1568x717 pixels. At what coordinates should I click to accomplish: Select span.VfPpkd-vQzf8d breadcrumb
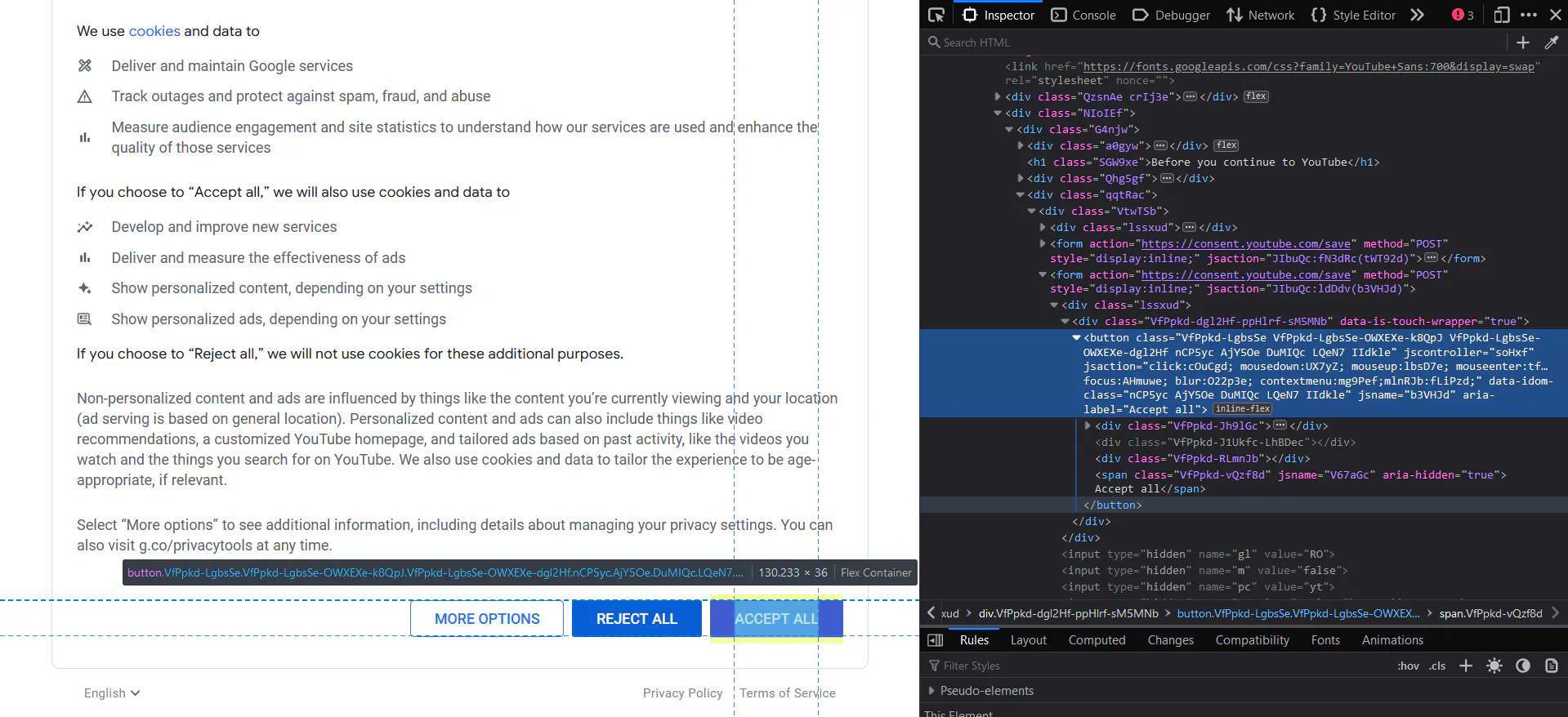click(x=1490, y=613)
